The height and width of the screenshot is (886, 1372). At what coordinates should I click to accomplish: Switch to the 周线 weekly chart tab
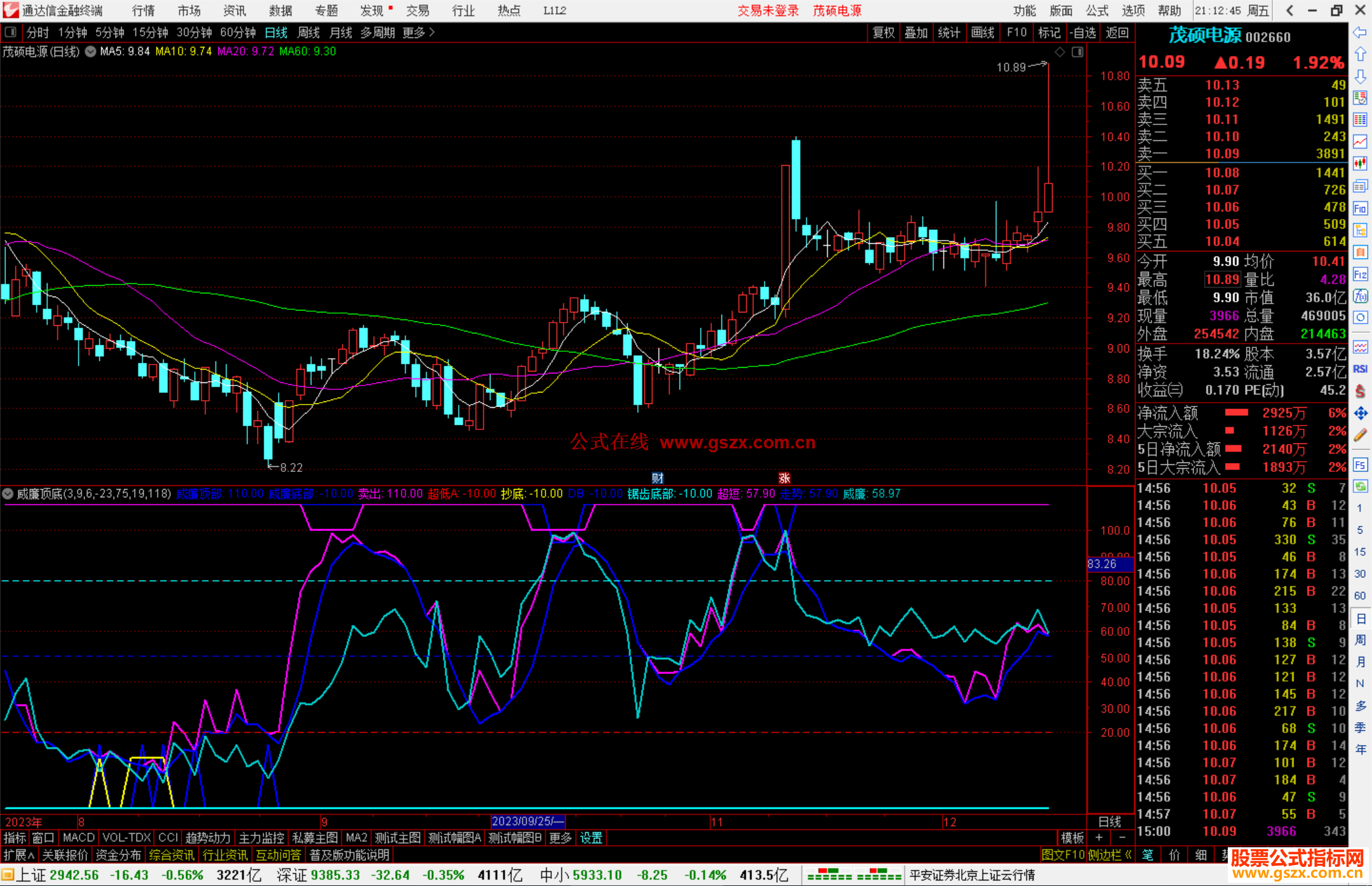[x=309, y=32]
